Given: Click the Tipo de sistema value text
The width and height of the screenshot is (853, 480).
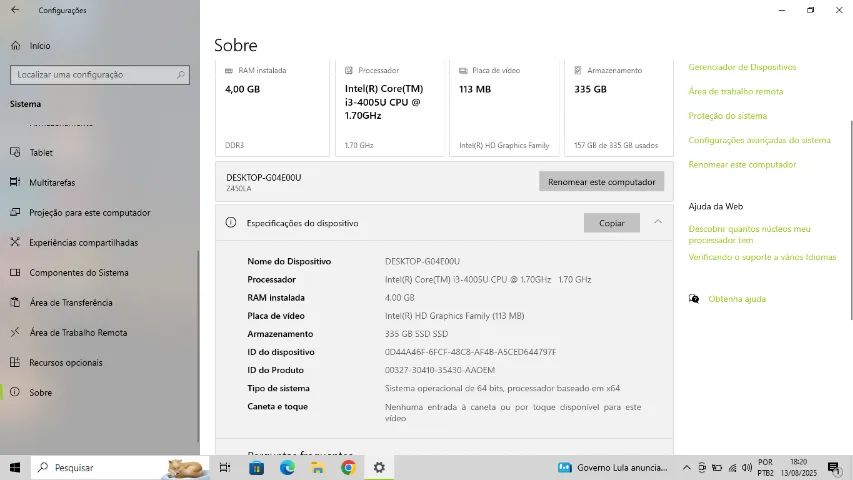Looking at the screenshot, I should [x=502, y=388].
